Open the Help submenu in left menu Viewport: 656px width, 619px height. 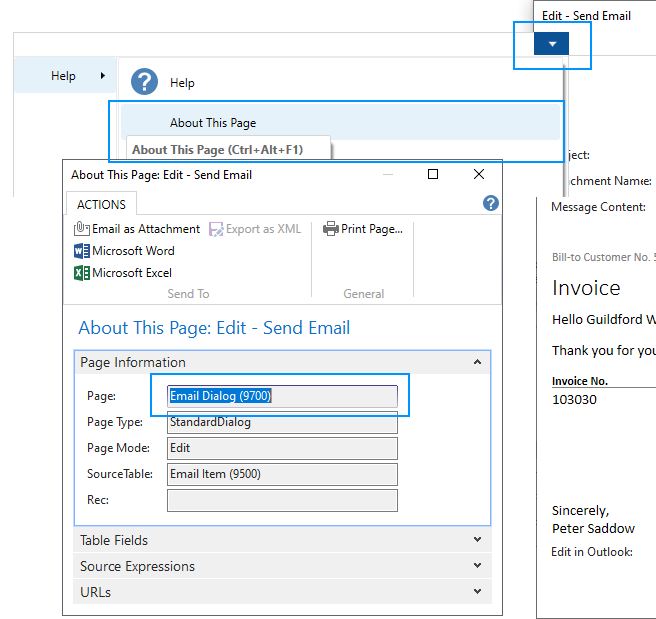pos(64,76)
